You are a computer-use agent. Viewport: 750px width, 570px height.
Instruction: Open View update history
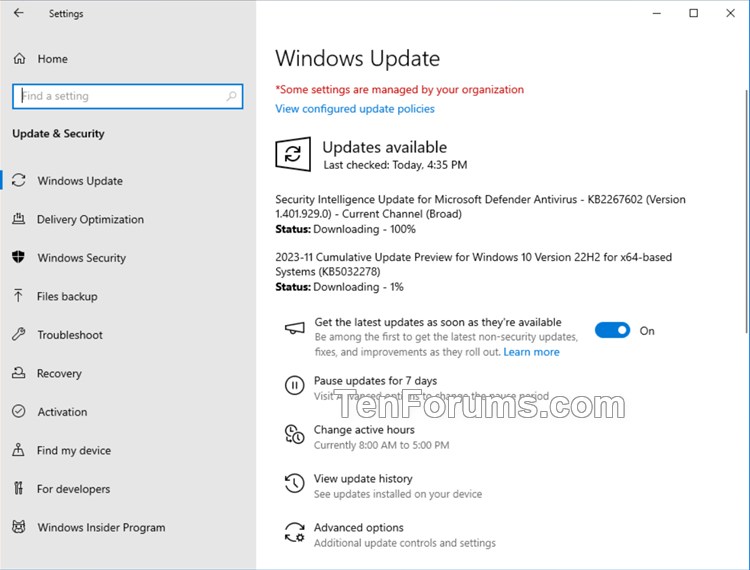click(363, 478)
